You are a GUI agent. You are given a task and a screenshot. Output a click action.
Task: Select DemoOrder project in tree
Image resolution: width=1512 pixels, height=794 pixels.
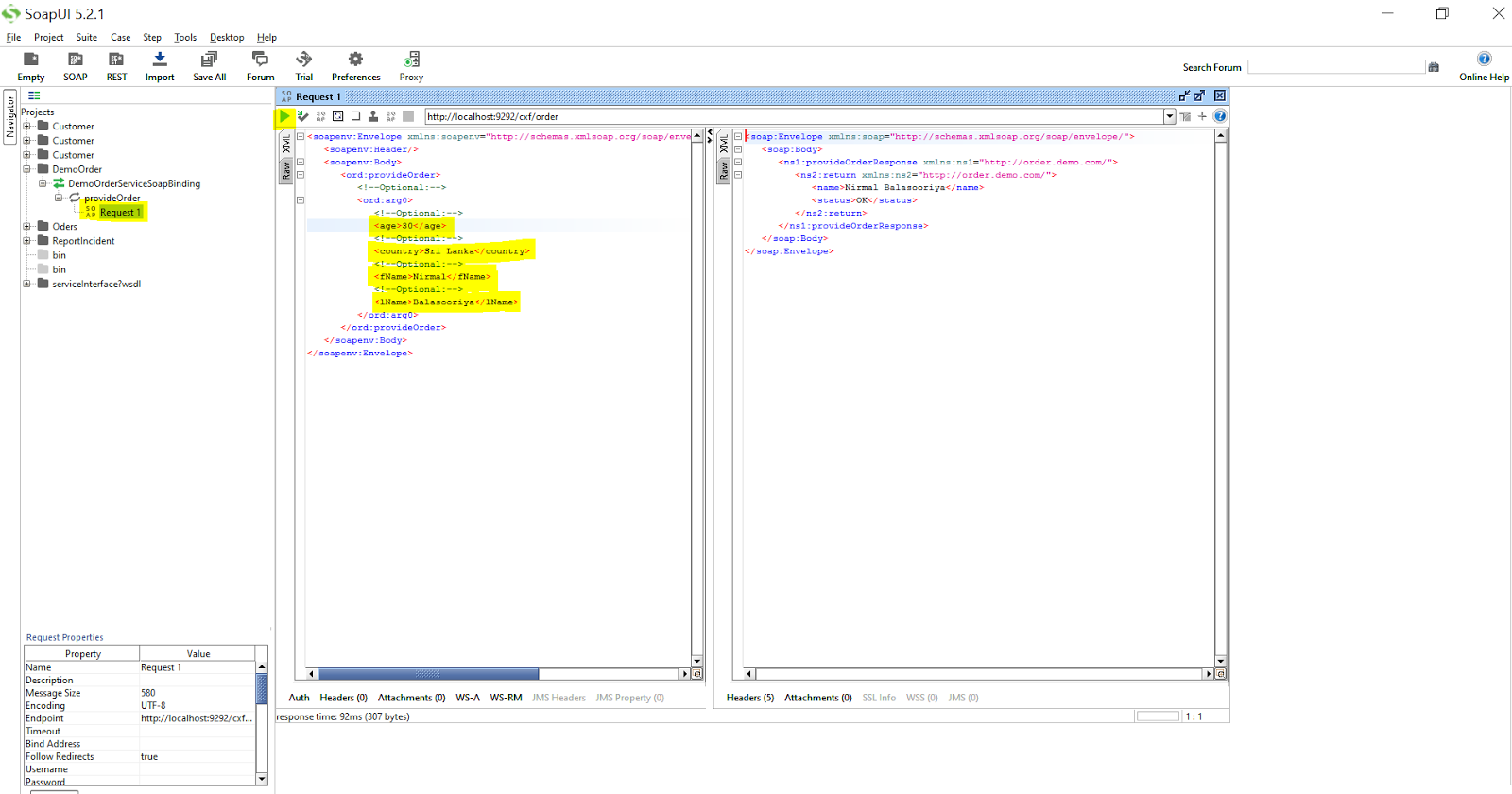point(77,169)
